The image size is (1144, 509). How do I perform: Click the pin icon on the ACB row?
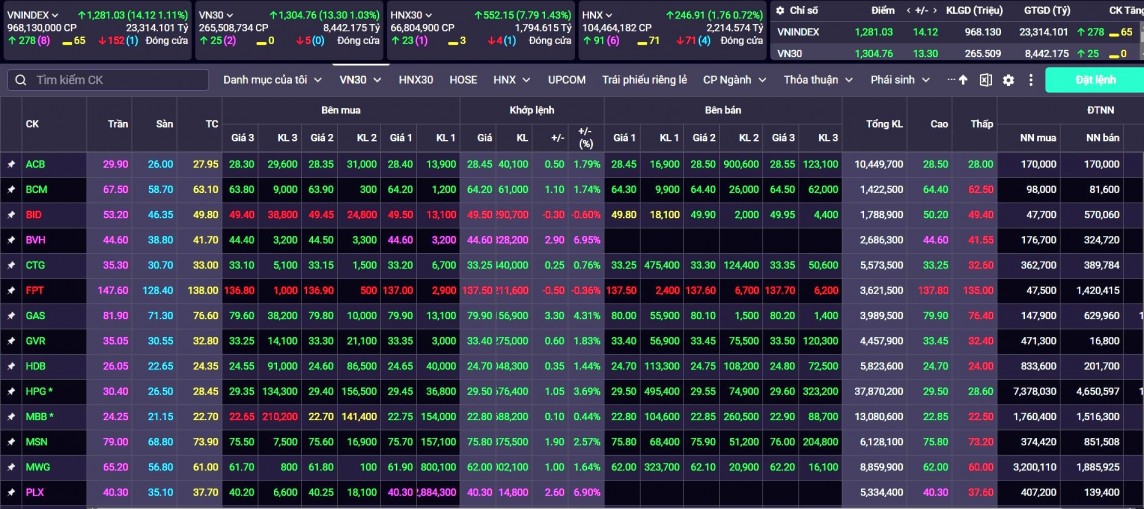tap(11, 165)
